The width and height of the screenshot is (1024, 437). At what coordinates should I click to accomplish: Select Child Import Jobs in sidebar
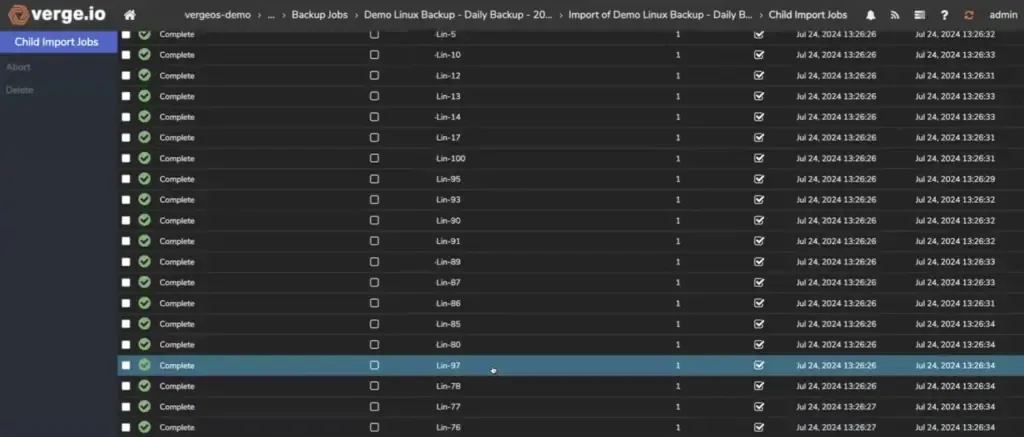[x=57, y=42]
